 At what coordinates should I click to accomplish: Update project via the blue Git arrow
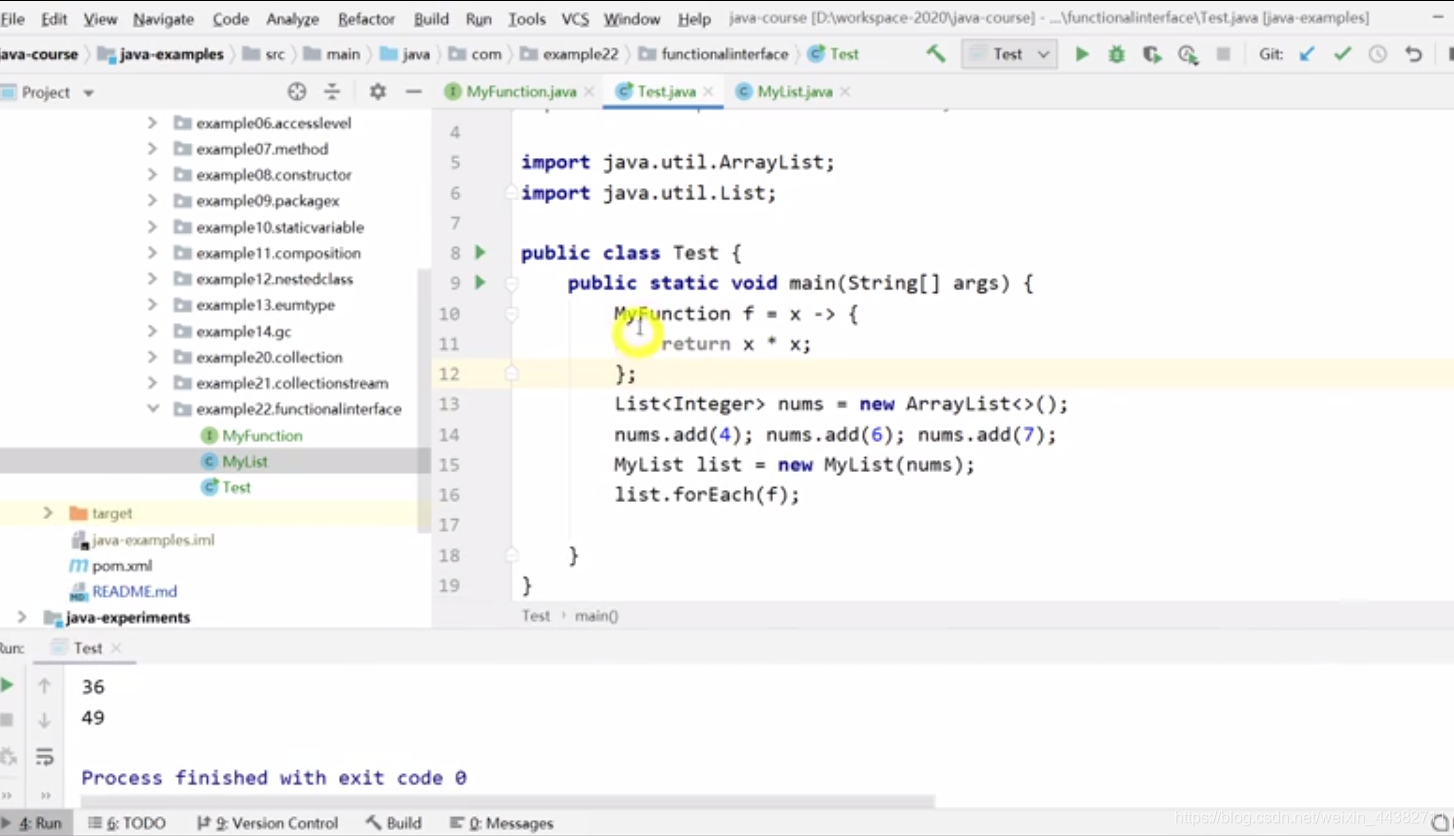(1307, 54)
